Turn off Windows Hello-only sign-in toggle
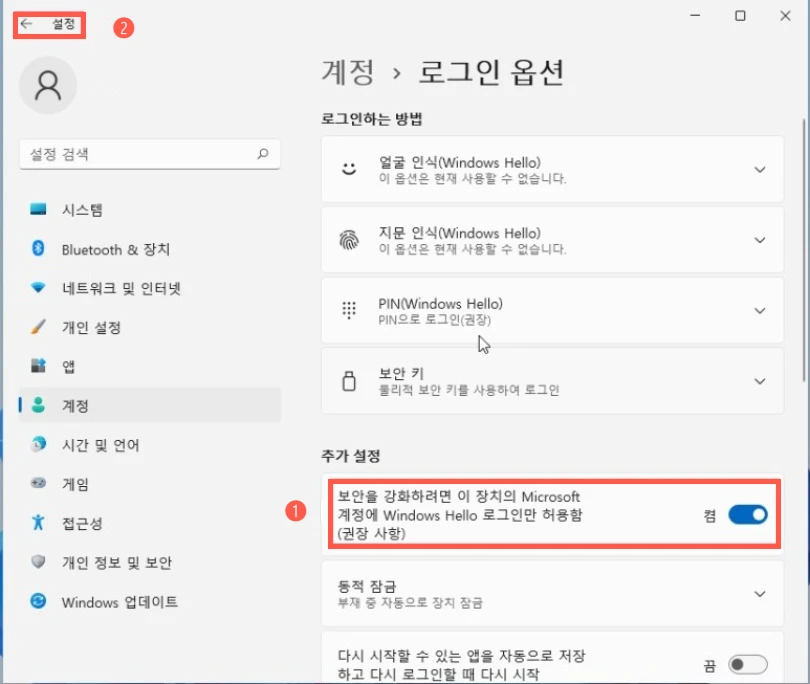Screen dimensions: 810x684 pyautogui.click(x=747, y=515)
